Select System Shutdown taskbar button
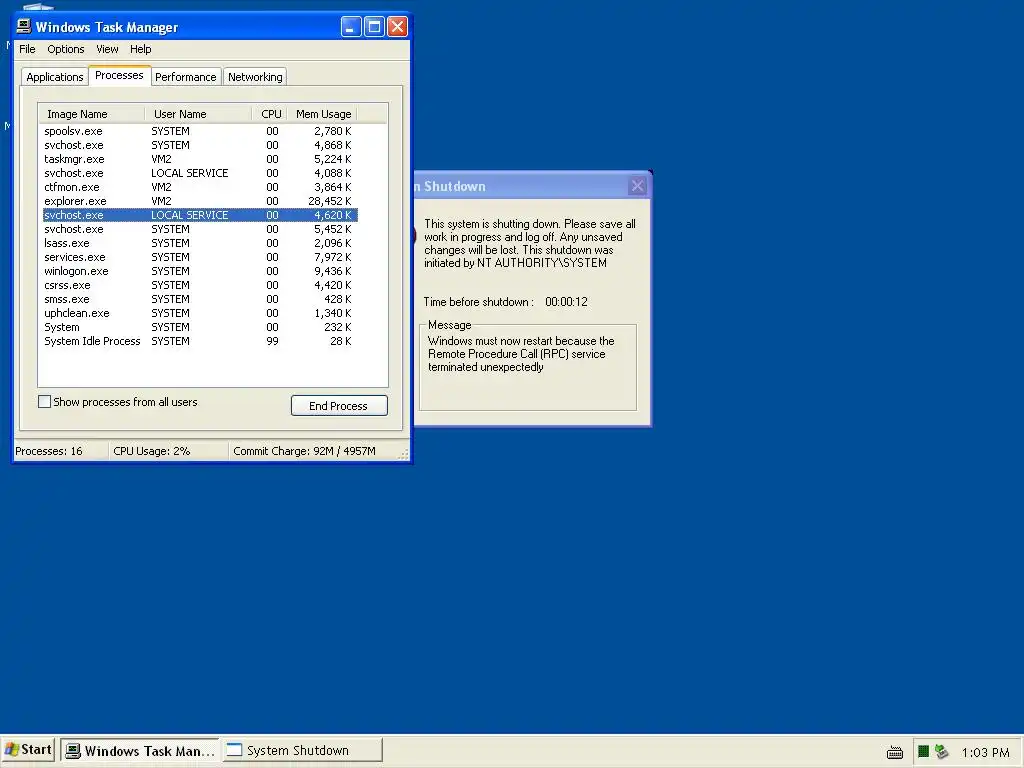The width and height of the screenshot is (1024, 768). [302, 750]
